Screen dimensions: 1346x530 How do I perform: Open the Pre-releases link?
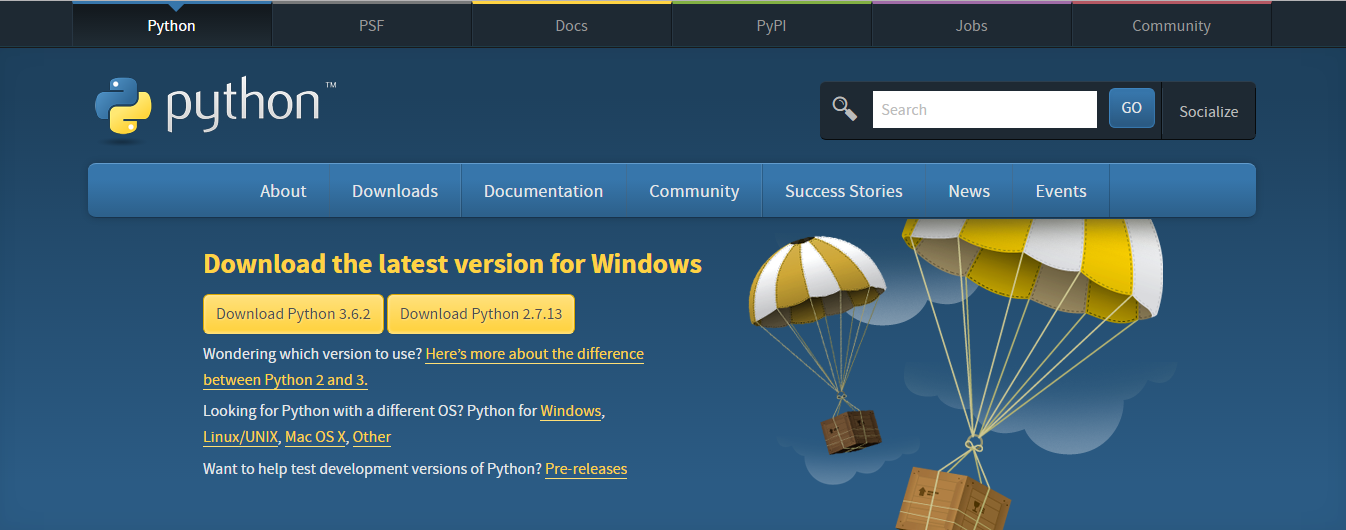(x=586, y=469)
